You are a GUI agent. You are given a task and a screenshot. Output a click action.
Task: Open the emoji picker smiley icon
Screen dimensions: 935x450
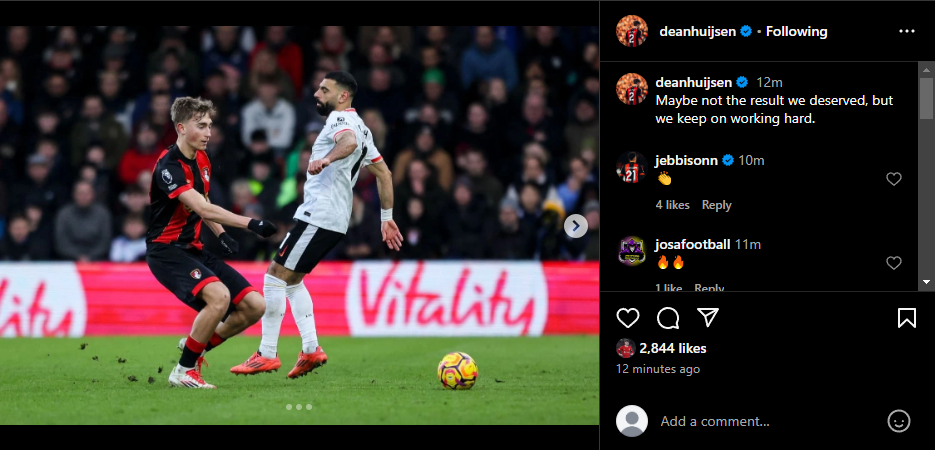pos(899,421)
